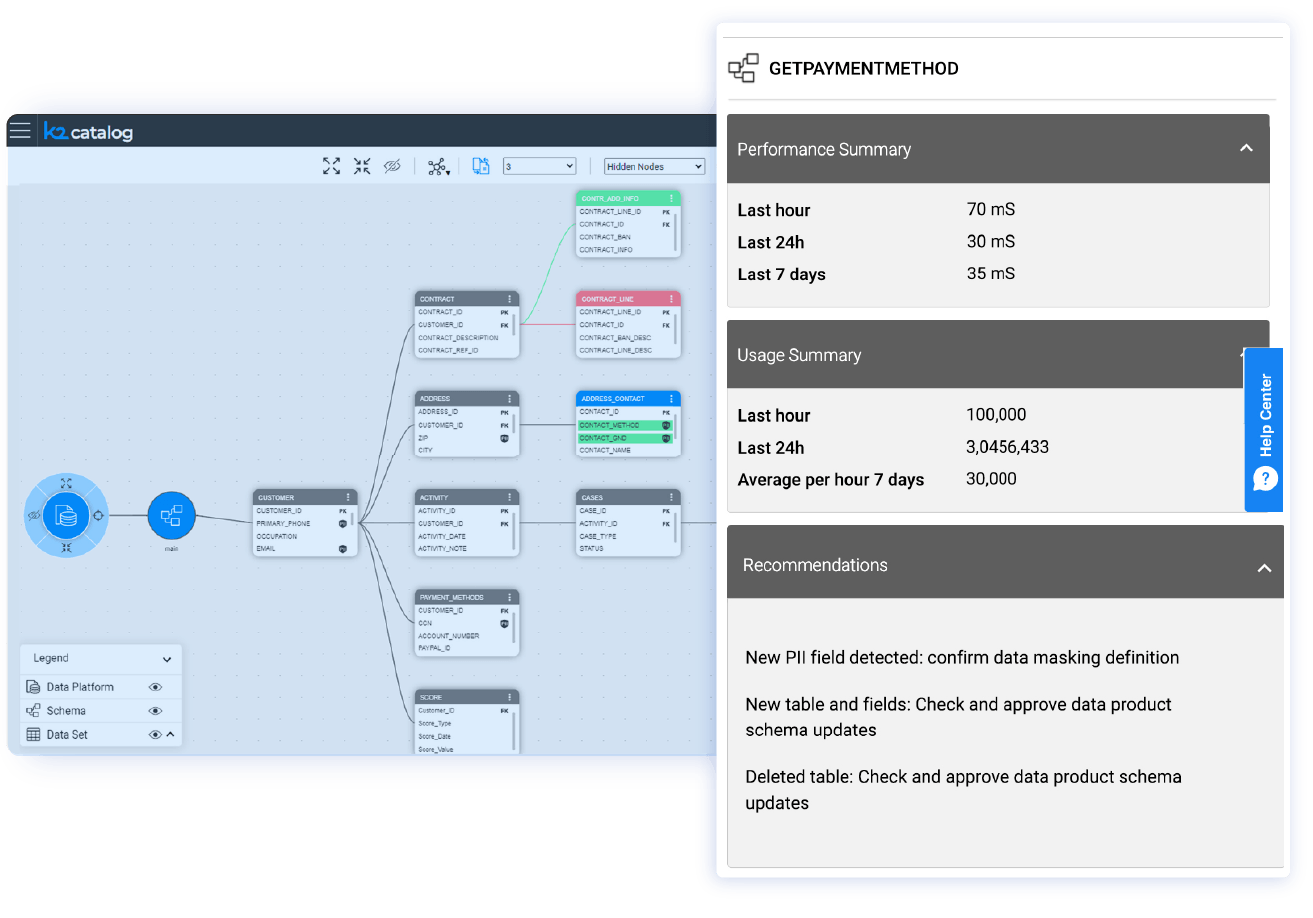Image resolution: width=1313 pixels, height=918 pixels.
Task: Open the CONTRACT_LINE table options menu
Action: (x=671, y=299)
